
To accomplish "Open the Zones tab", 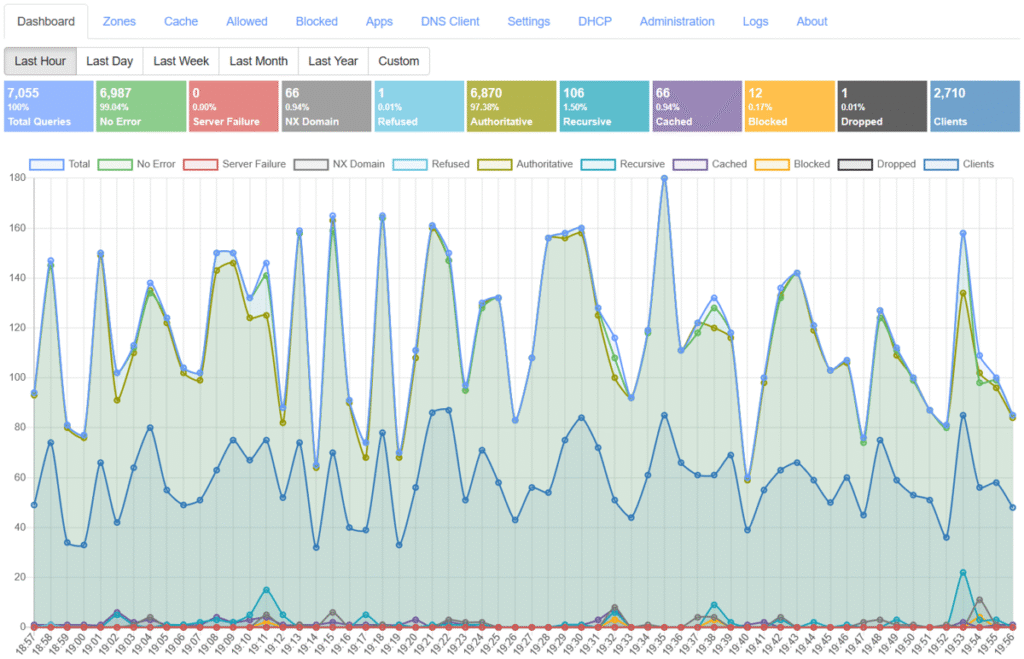I will (118, 21).
